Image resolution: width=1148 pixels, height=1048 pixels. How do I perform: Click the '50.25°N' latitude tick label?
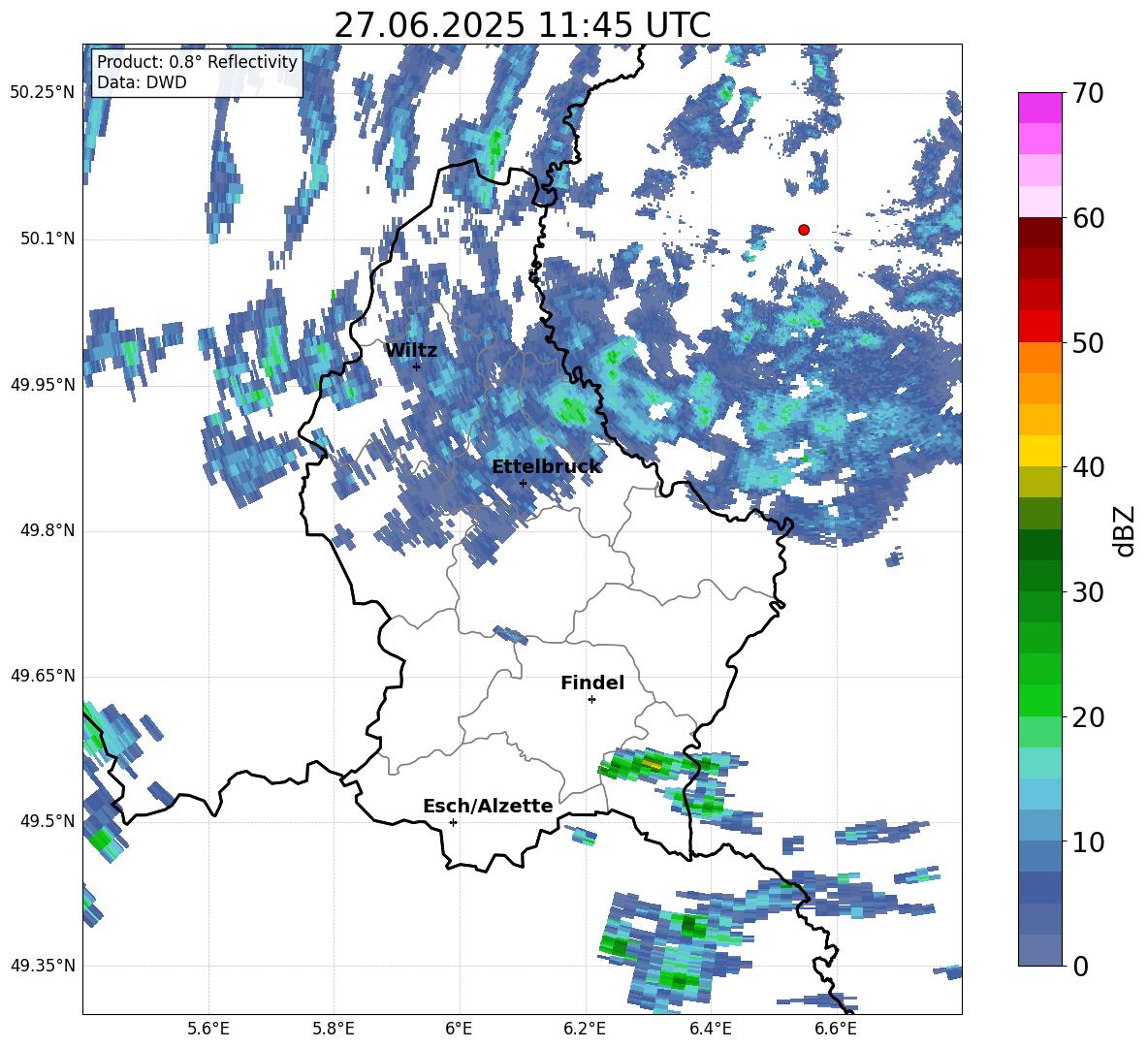(x=43, y=93)
